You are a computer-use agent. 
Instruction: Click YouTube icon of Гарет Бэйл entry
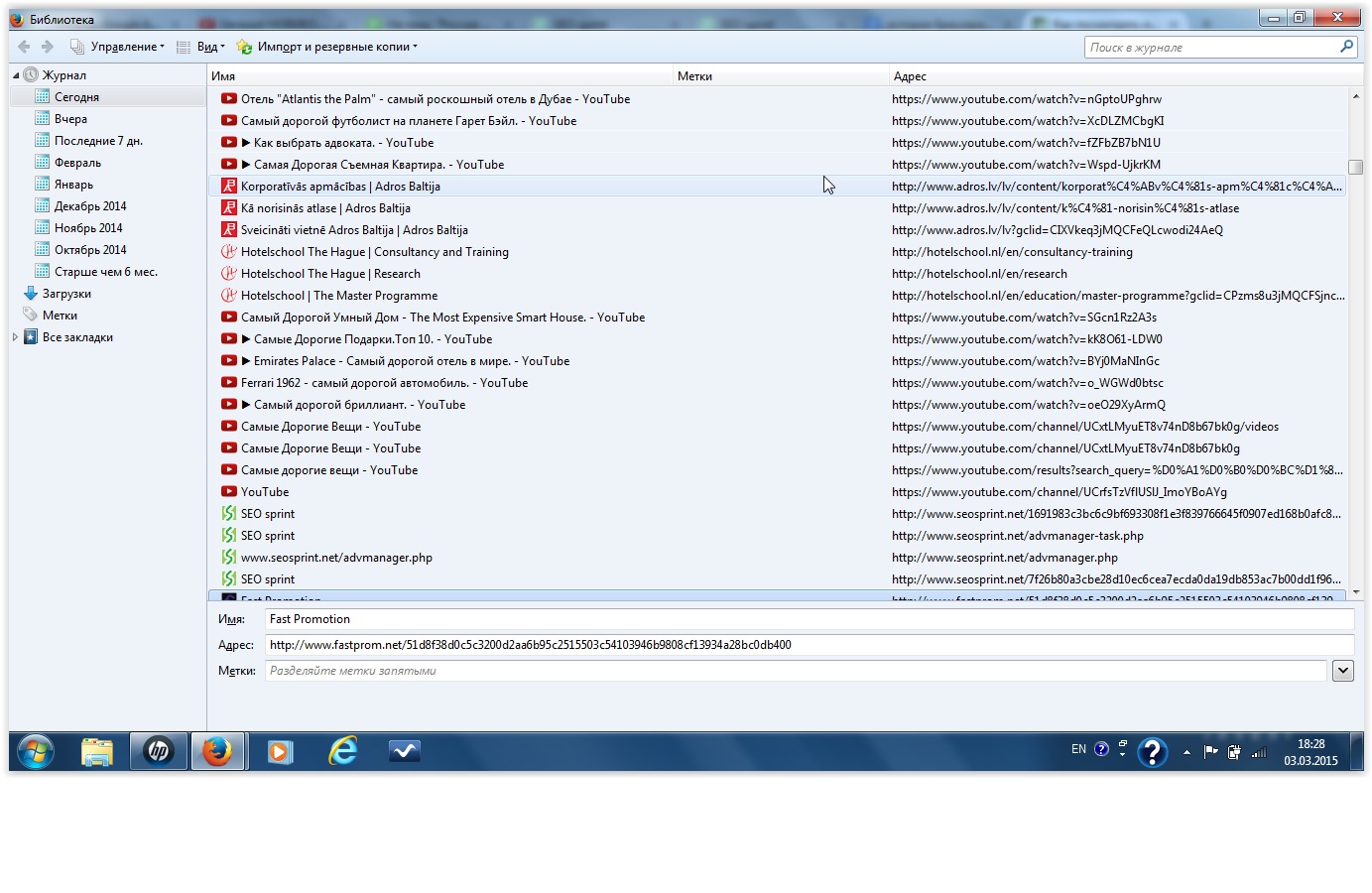click(x=229, y=121)
